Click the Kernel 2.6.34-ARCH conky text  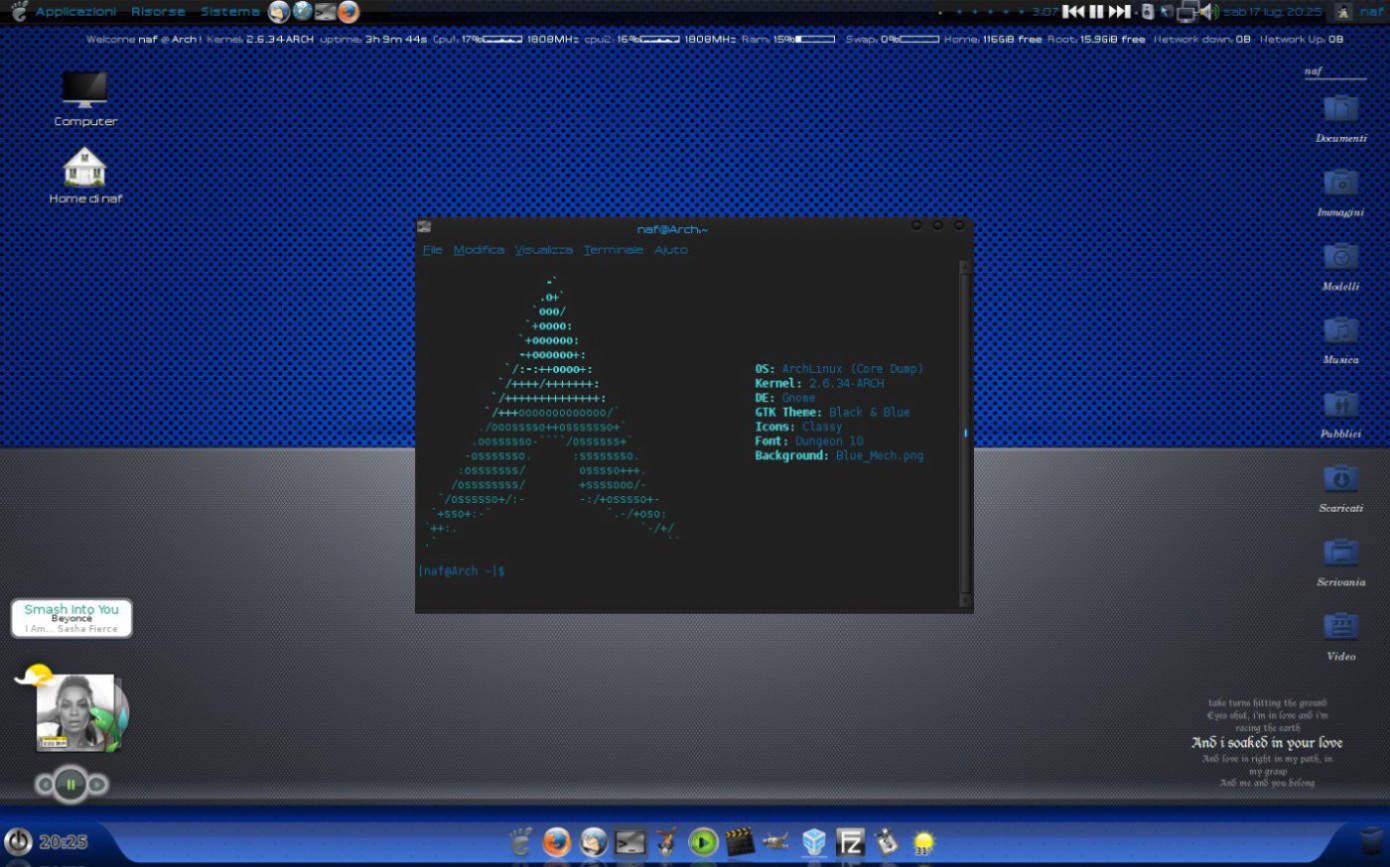(260, 39)
